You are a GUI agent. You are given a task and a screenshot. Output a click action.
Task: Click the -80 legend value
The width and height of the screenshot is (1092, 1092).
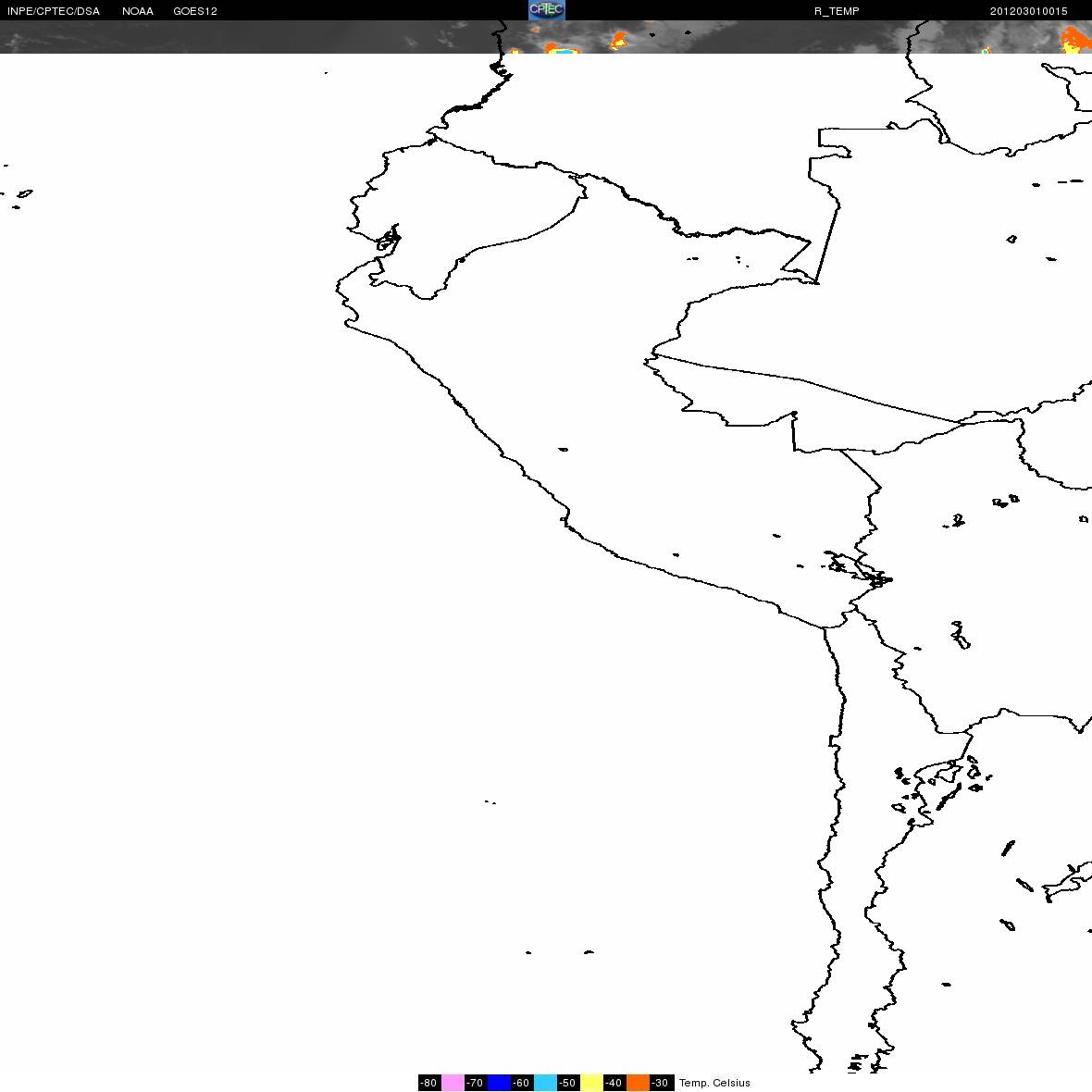[429, 1082]
